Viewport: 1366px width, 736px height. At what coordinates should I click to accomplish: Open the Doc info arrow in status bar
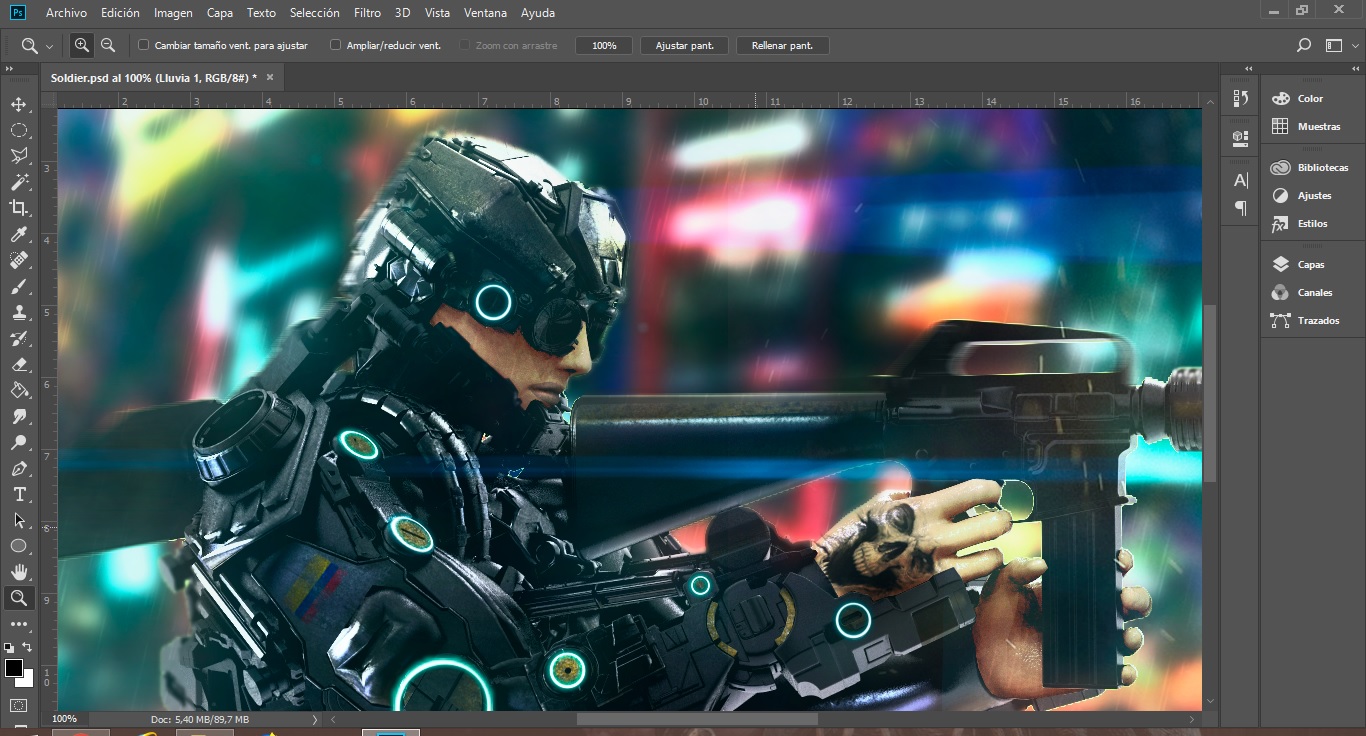[x=315, y=719]
